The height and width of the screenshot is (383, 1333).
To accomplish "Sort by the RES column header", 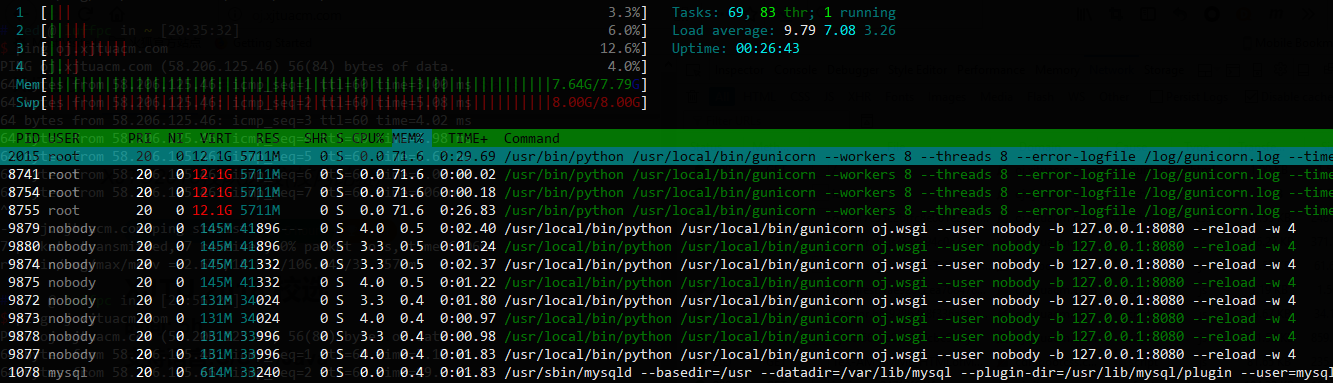I will (268, 138).
